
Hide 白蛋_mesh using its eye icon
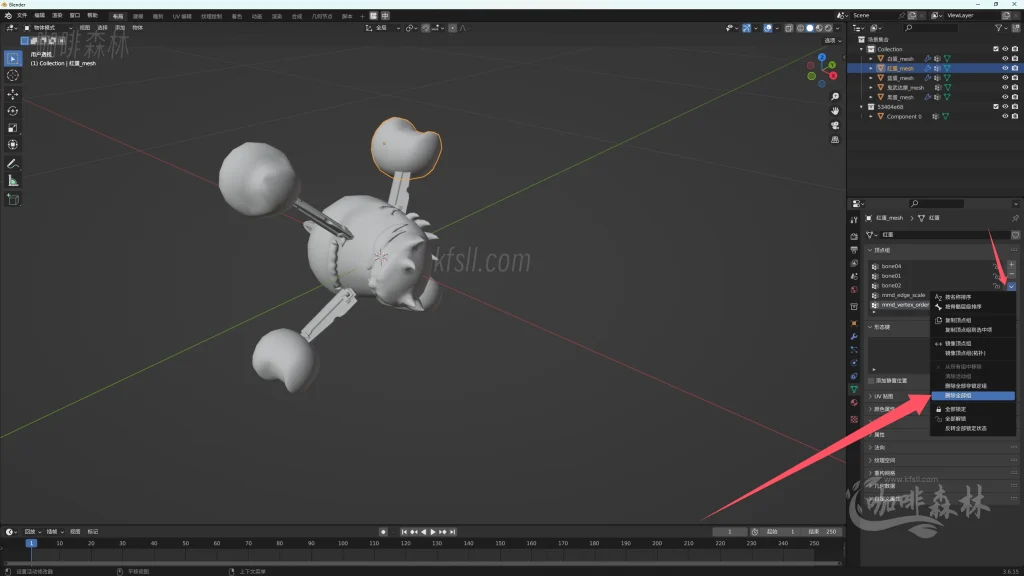(x=1005, y=59)
